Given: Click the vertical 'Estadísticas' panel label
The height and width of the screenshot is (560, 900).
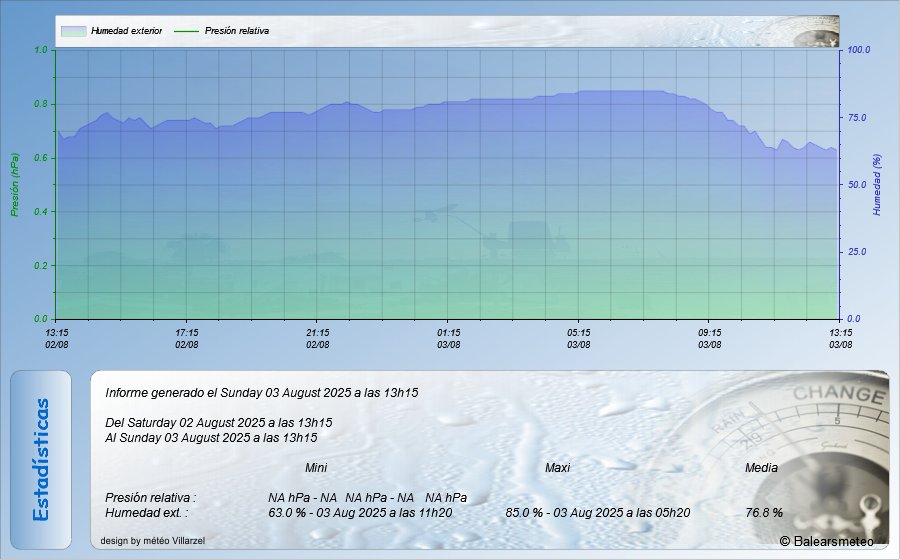Looking at the screenshot, I should click(x=41, y=460).
